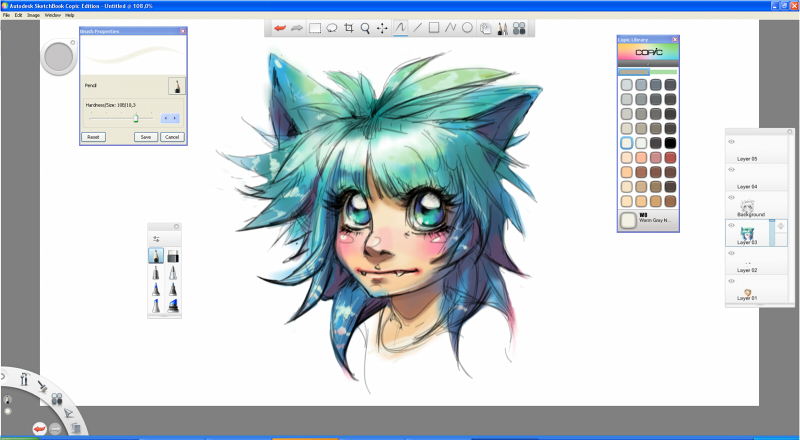Toggle the Brush palette from the toolbar

click(503, 29)
